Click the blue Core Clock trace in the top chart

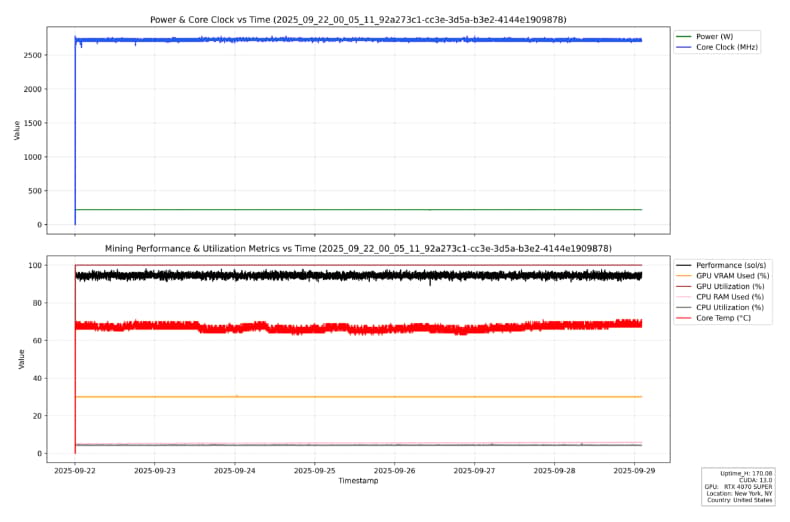358,39
